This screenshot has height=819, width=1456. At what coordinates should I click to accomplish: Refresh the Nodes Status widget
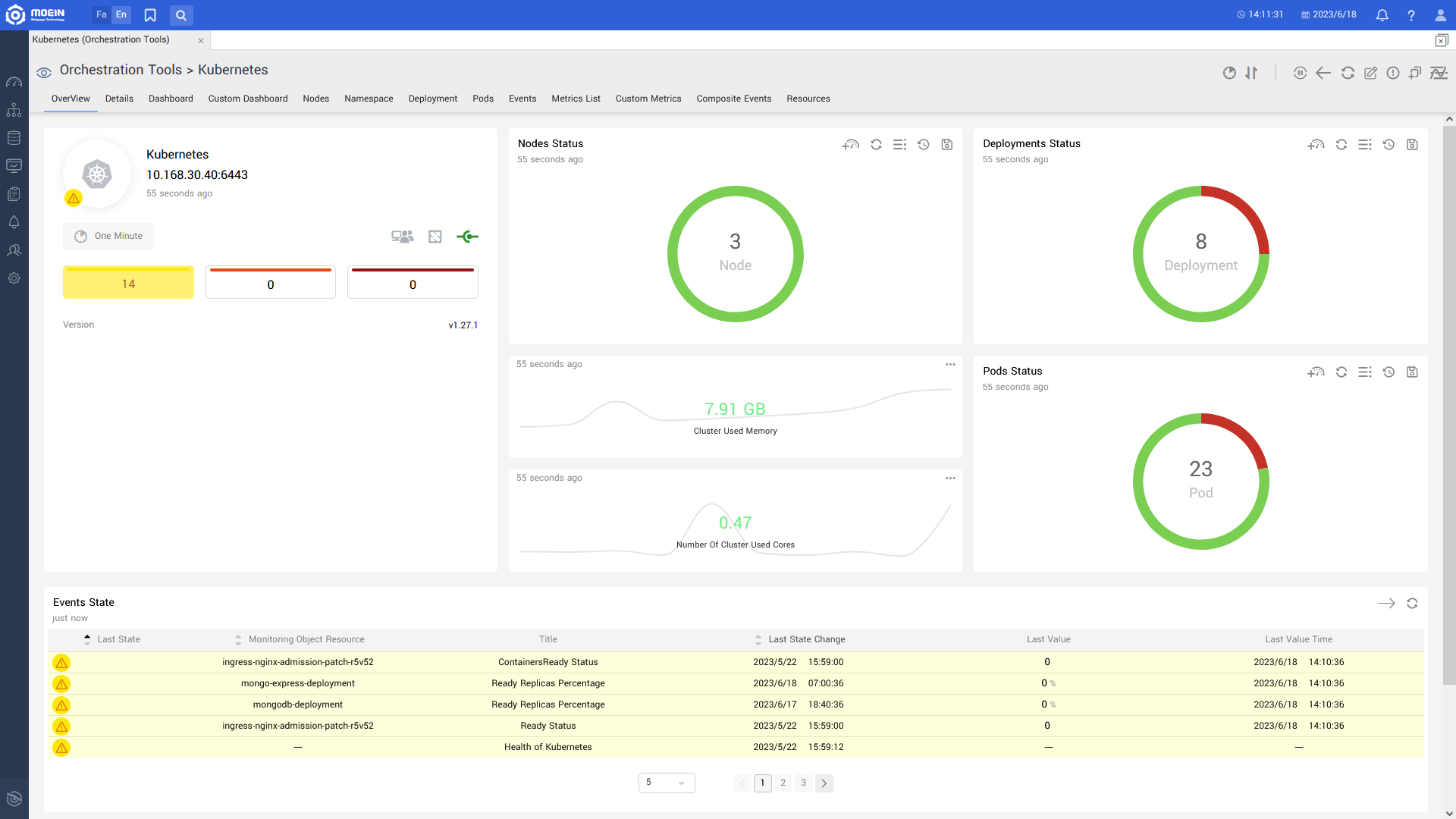point(876,144)
